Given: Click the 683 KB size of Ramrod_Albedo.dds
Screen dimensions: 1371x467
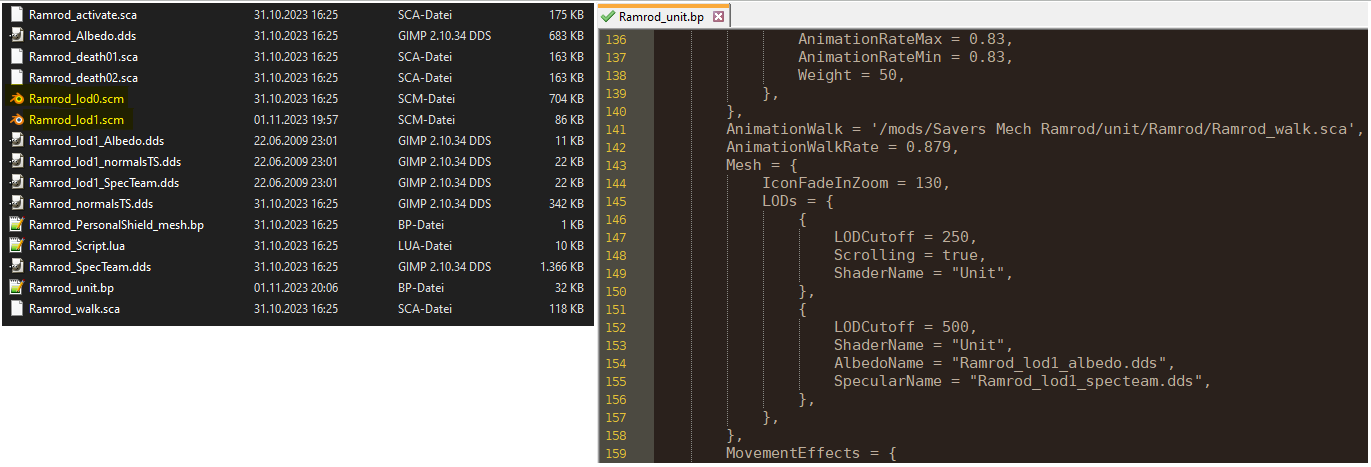Looking at the screenshot, I should point(566,35).
